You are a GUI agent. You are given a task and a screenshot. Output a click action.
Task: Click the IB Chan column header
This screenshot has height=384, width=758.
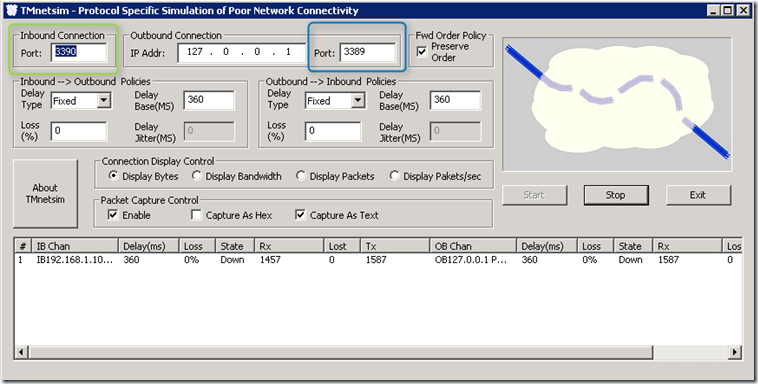[x=75, y=246]
